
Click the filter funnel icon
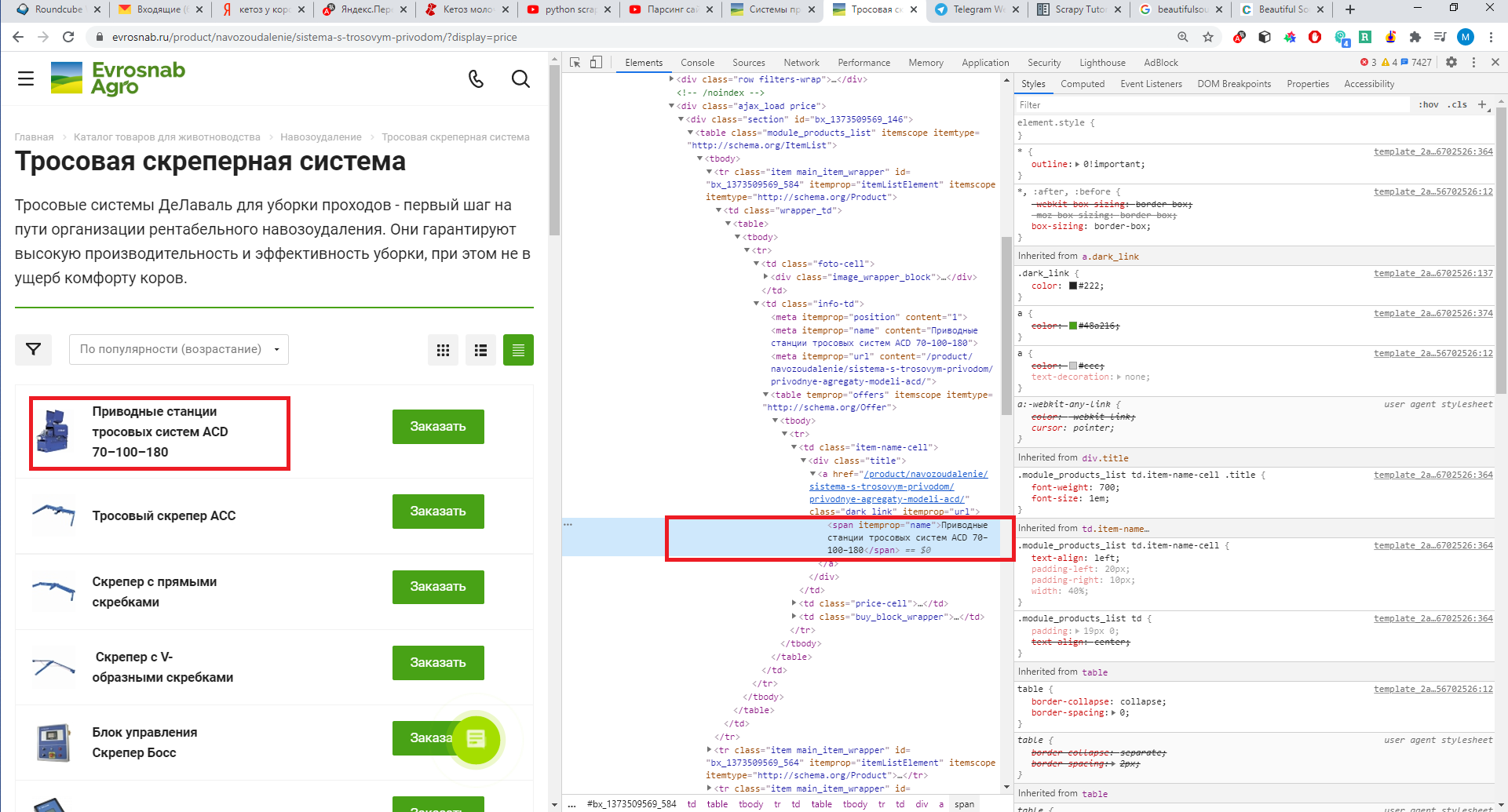(33, 349)
